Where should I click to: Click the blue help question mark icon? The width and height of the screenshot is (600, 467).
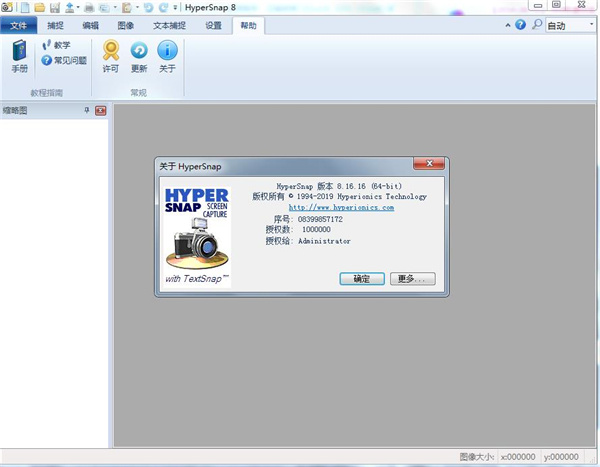coord(520,25)
